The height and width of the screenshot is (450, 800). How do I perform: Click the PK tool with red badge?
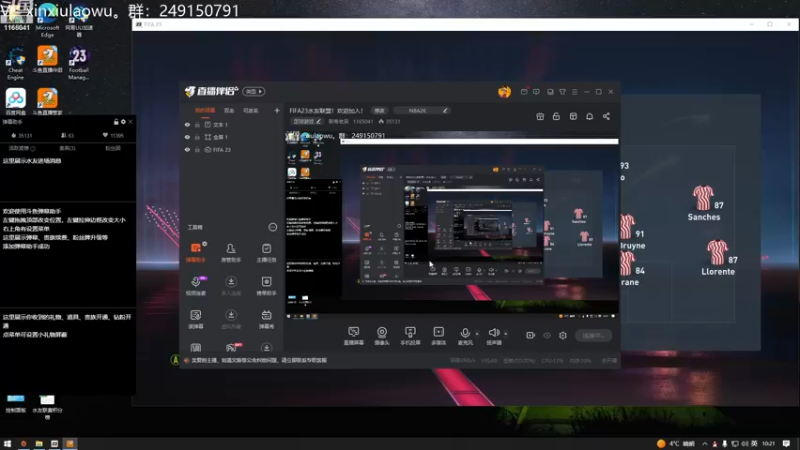[231, 348]
